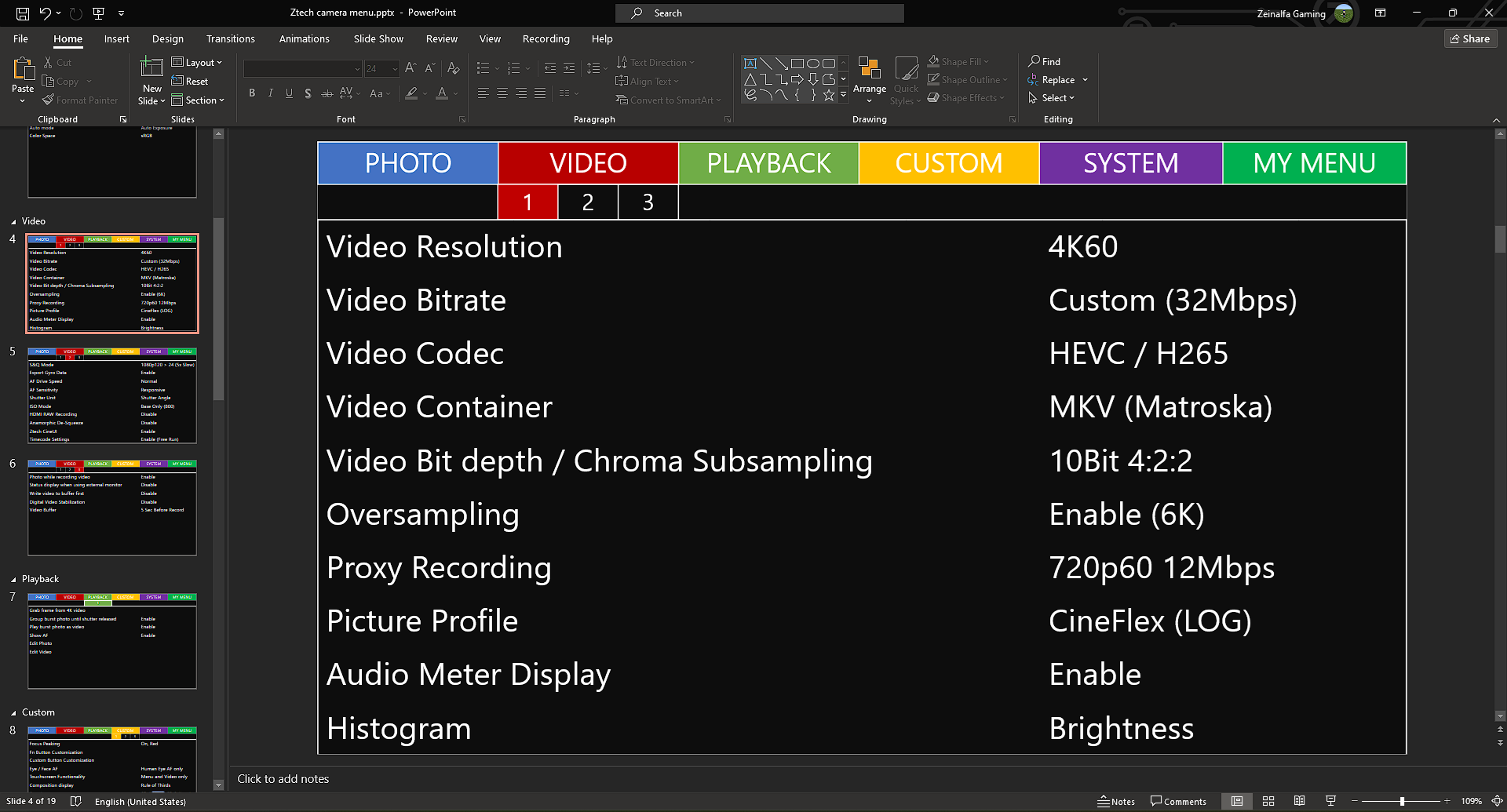Start Slide Show from status bar

[x=1330, y=801]
